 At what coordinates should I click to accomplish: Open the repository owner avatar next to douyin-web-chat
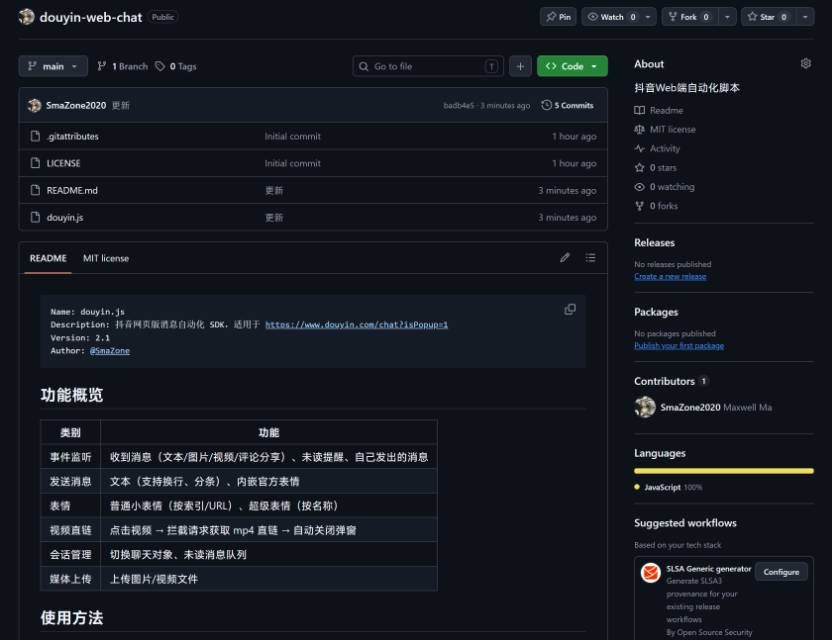tap(27, 17)
